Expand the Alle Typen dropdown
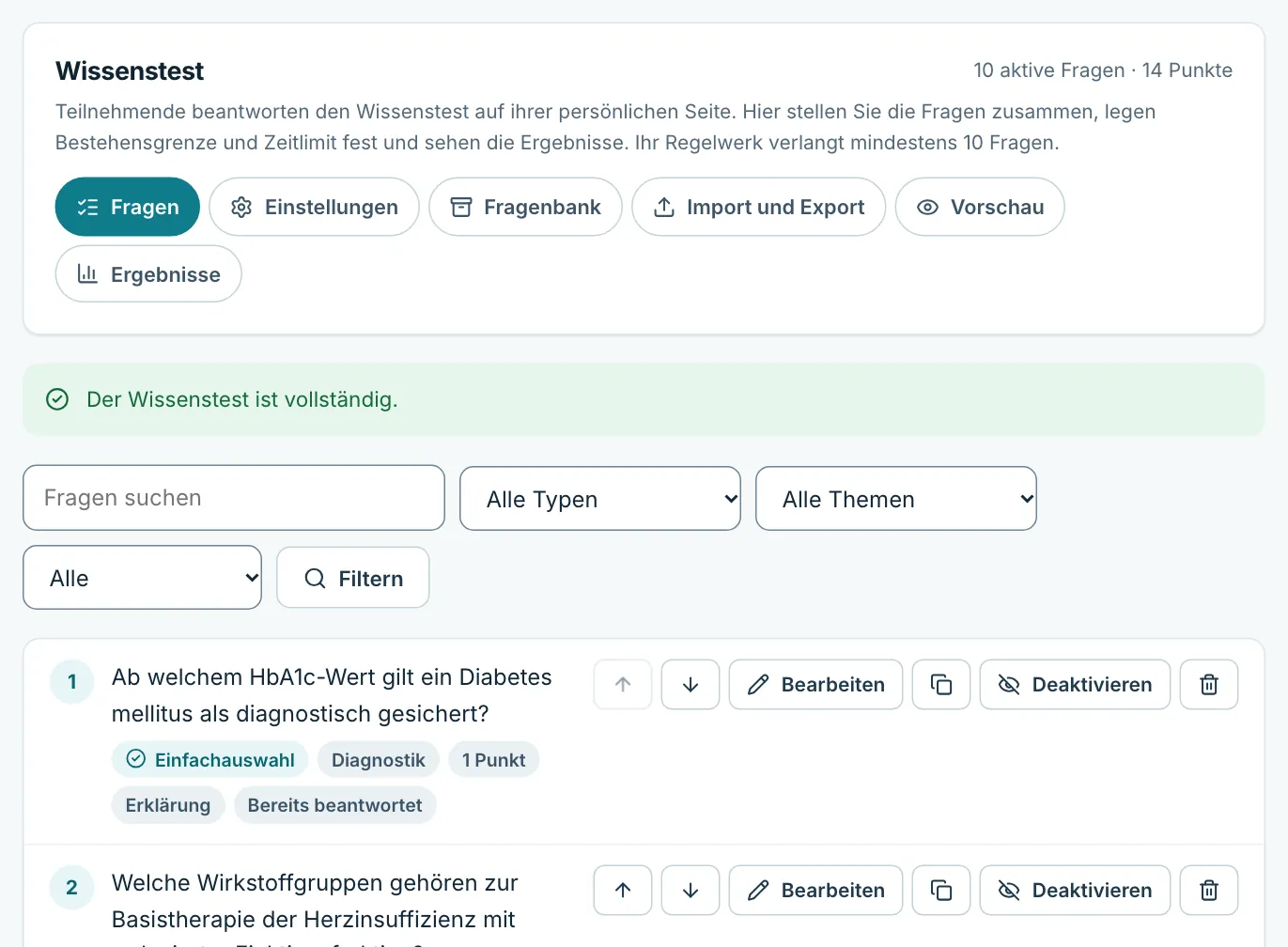 click(x=600, y=499)
